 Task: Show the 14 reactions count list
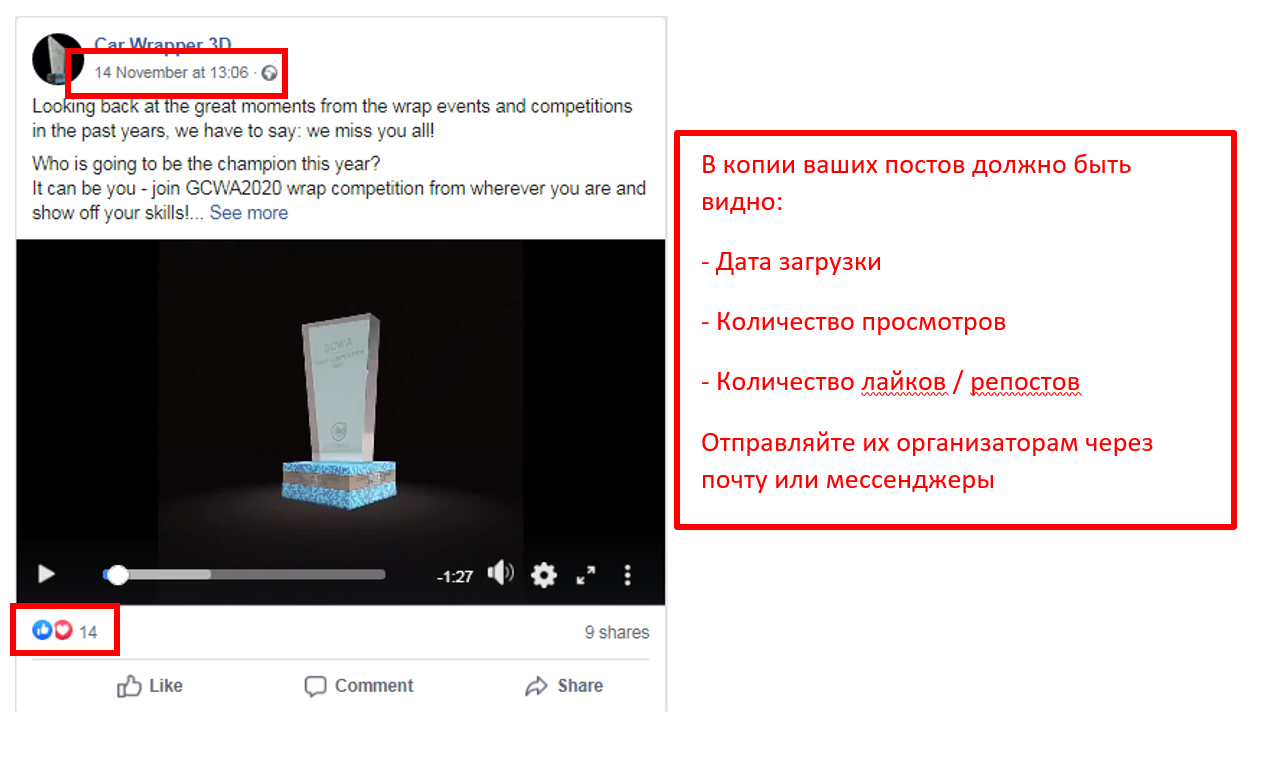point(89,632)
